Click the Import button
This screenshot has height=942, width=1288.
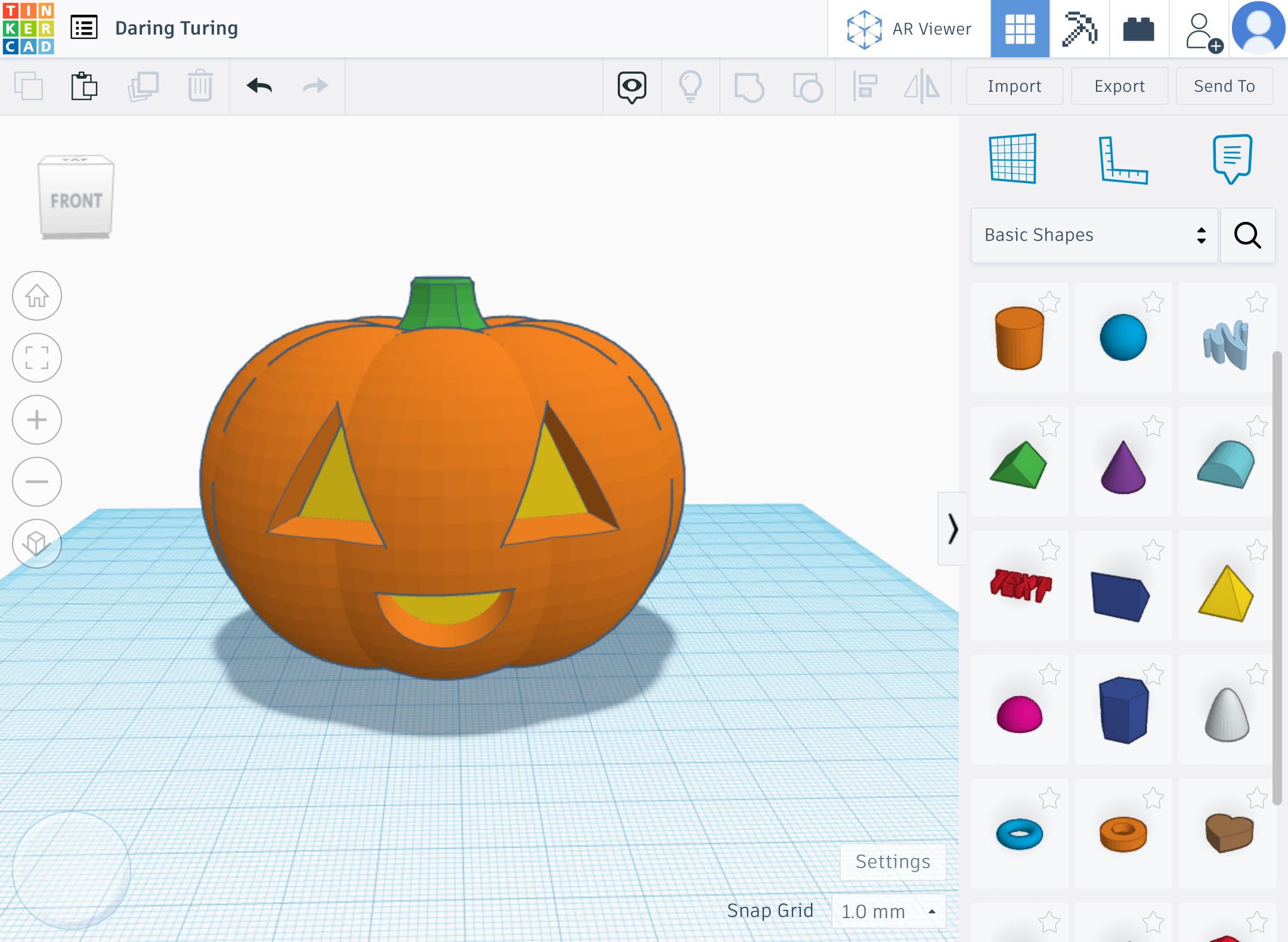1014,86
